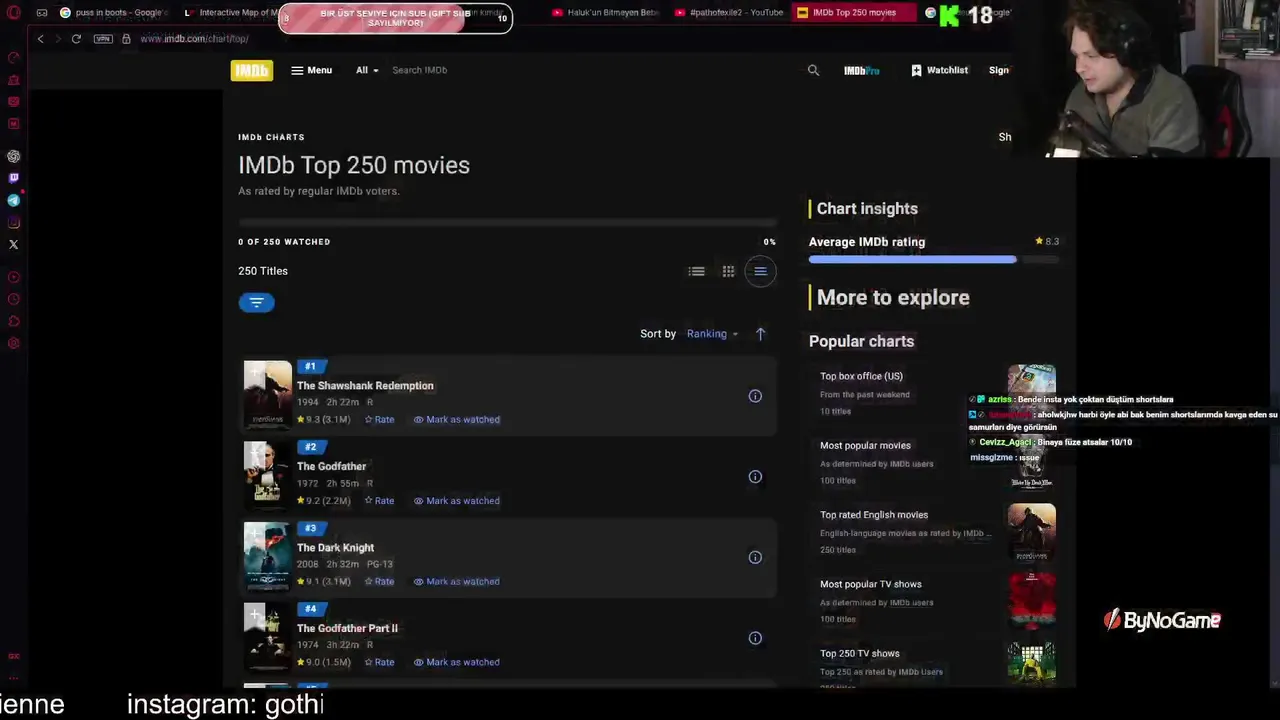This screenshot has width=1280, height=720.
Task: Mark The Godfather as watched
Action: pos(457,501)
